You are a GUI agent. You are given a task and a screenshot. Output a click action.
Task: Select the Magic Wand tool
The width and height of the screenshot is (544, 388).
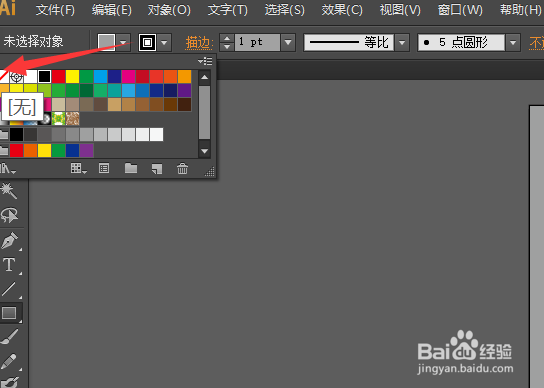pyautogui.click(x=8, y=191)
